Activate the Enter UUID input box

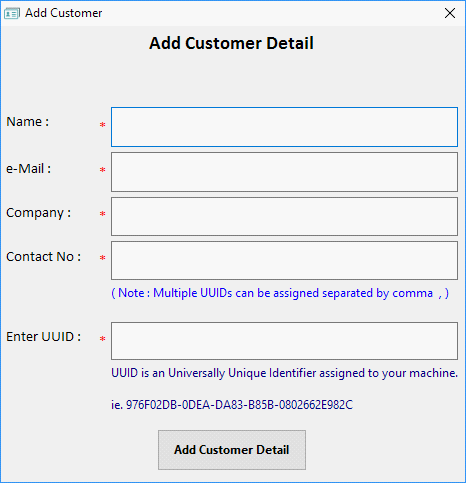point(284,341)
